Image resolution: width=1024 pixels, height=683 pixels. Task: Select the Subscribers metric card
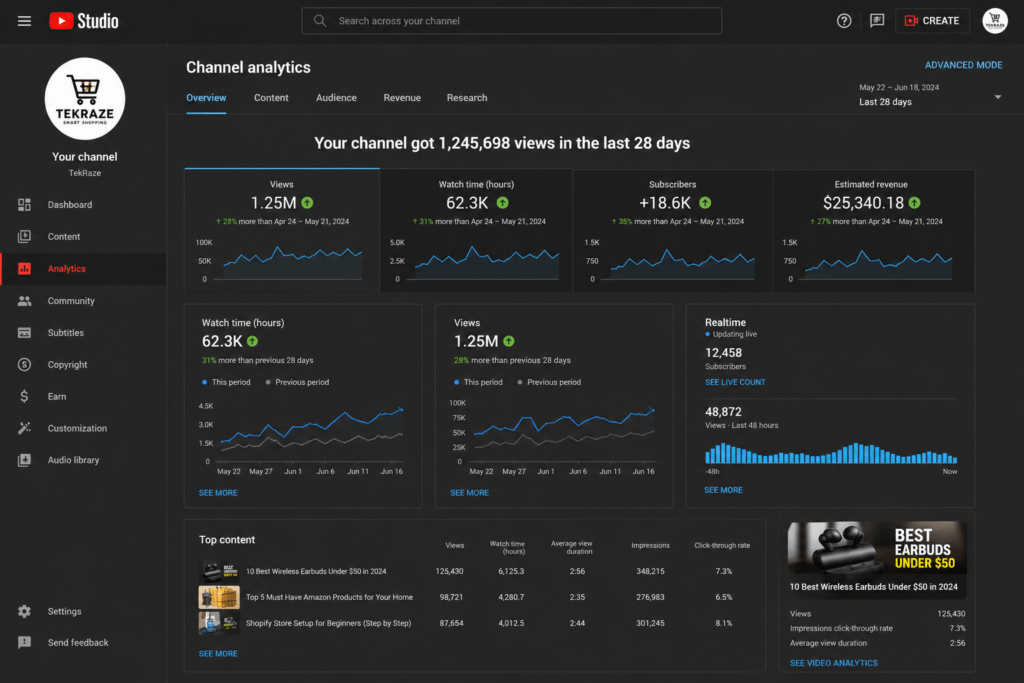(x=673, y=230)
